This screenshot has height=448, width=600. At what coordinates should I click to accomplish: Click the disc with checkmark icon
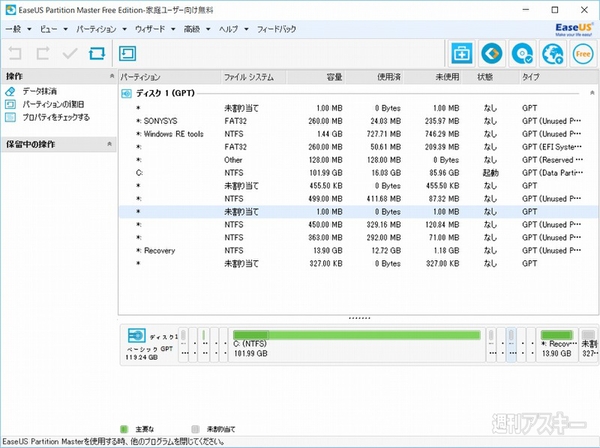coord(522,54)
